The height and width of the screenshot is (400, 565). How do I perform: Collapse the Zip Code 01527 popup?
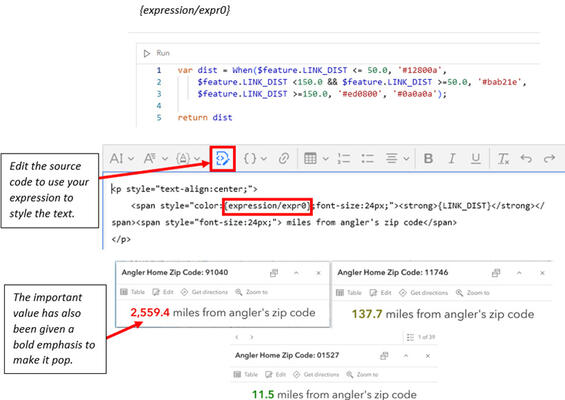tap(406, 356)
